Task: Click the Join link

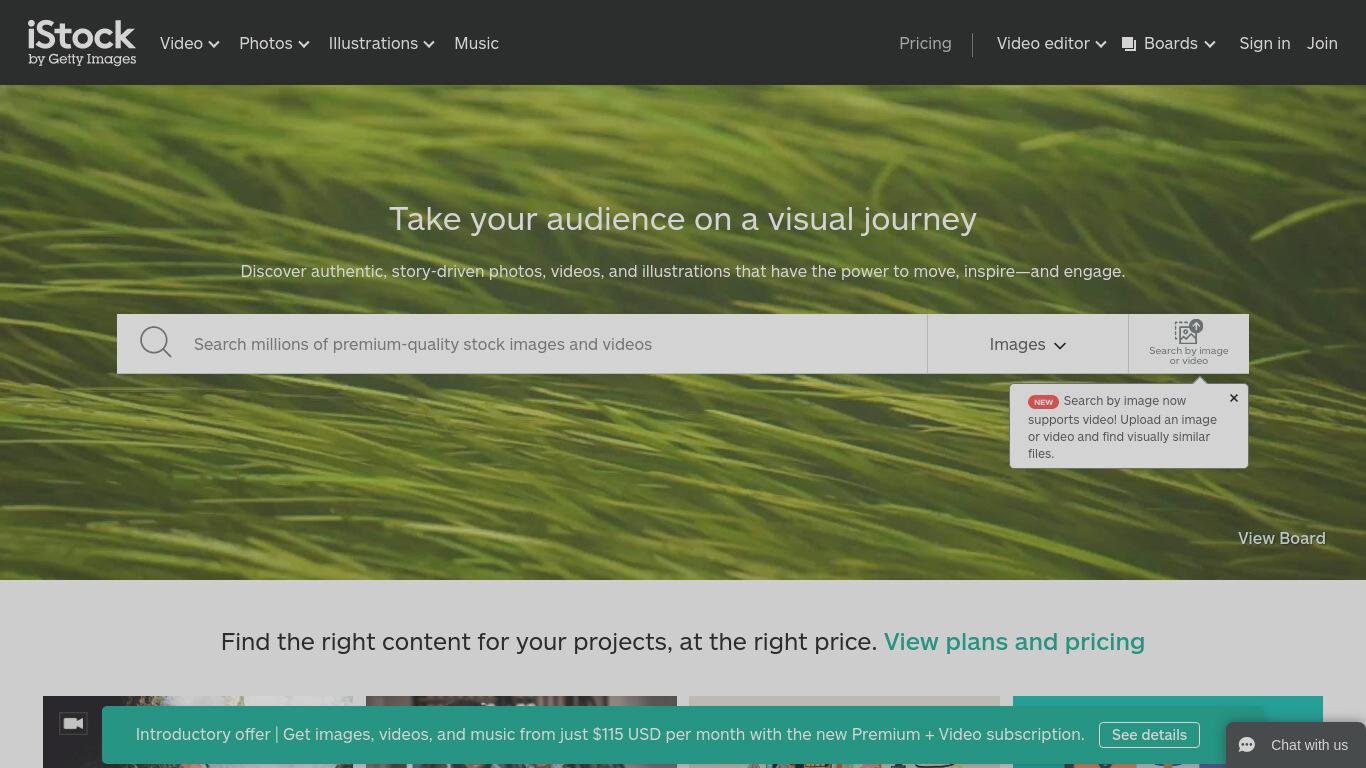Action: (x=1322, y=43)
